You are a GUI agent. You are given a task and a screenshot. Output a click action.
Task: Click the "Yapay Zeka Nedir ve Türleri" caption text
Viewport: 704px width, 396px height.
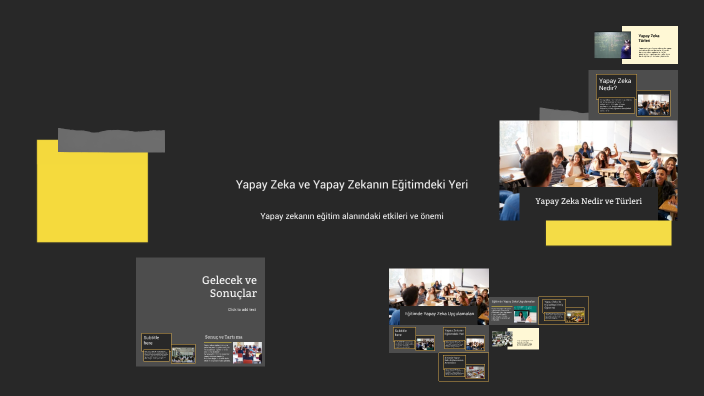[x=588, y=201]
